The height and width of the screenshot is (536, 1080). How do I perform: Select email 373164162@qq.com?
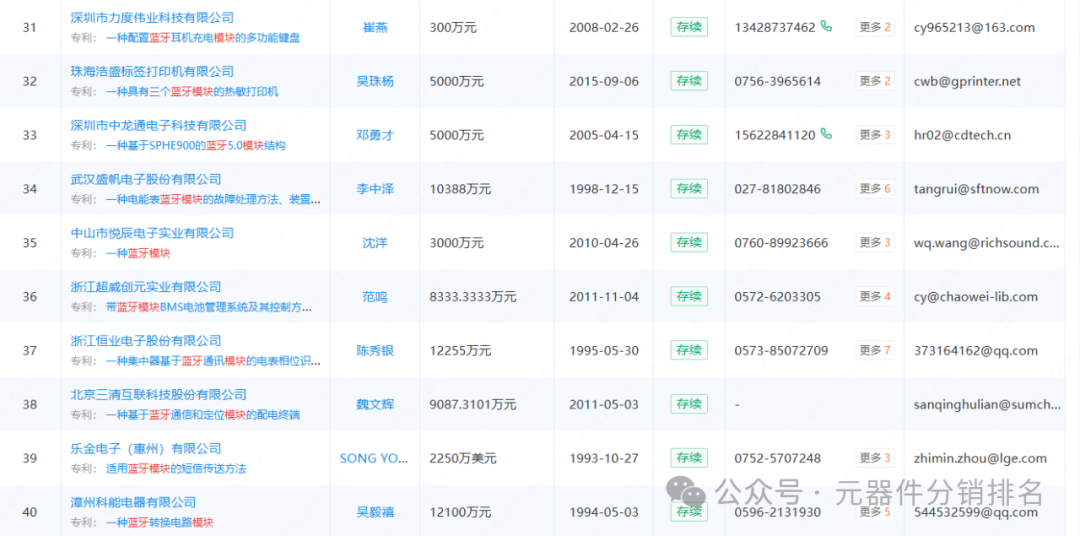click(975, 351)
